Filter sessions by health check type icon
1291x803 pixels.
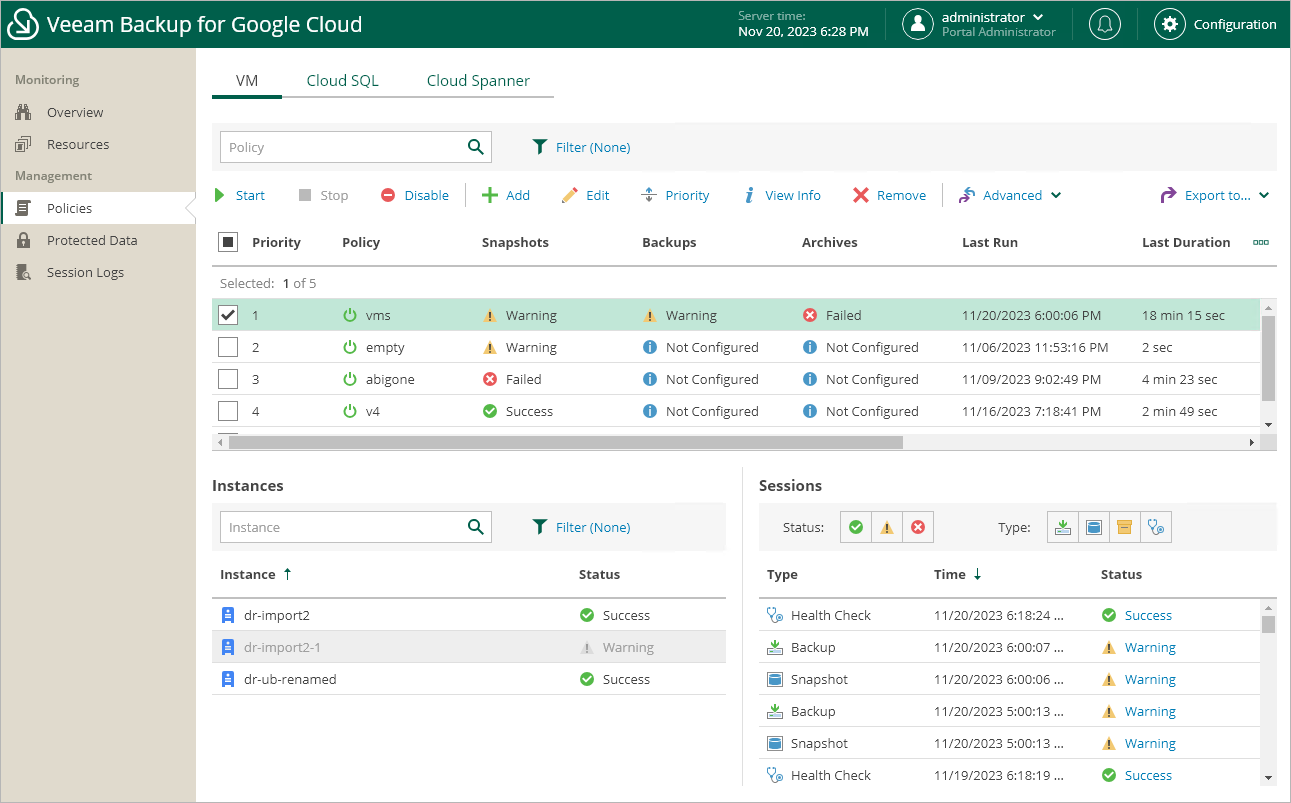pos(1156,528)
